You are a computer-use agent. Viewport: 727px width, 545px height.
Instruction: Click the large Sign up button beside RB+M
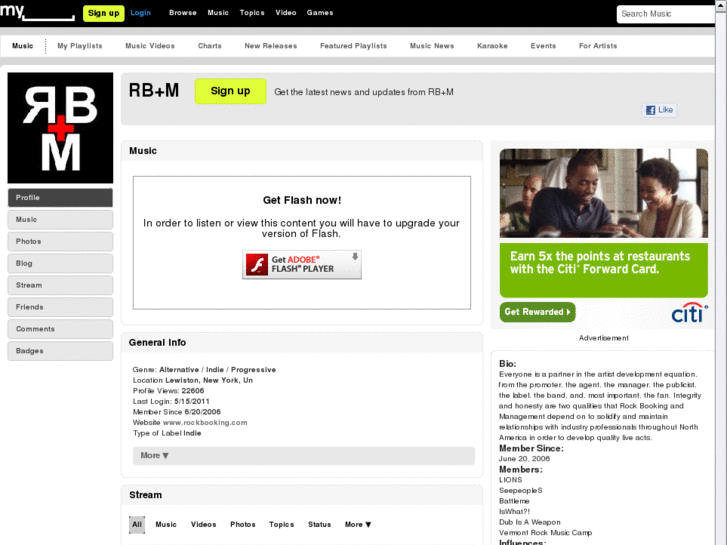(x=230, y=91)
